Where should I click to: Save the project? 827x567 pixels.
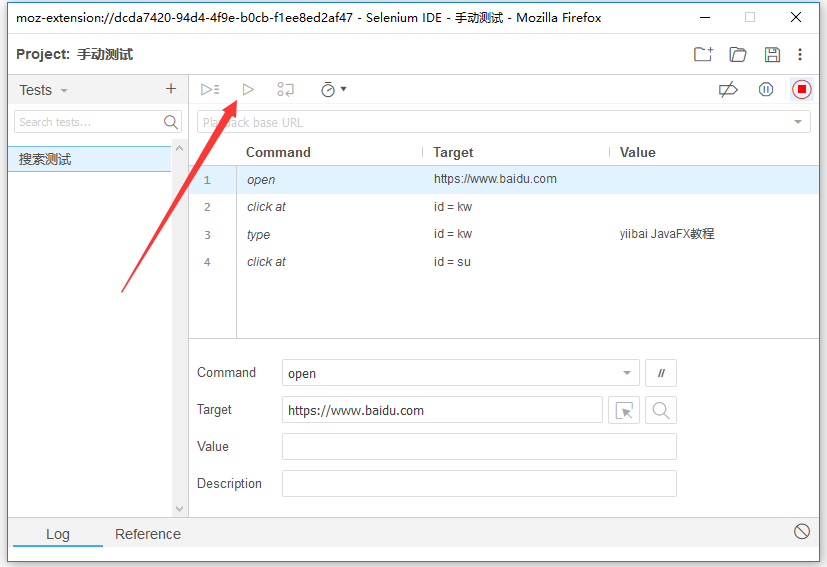tap(772, 55)
